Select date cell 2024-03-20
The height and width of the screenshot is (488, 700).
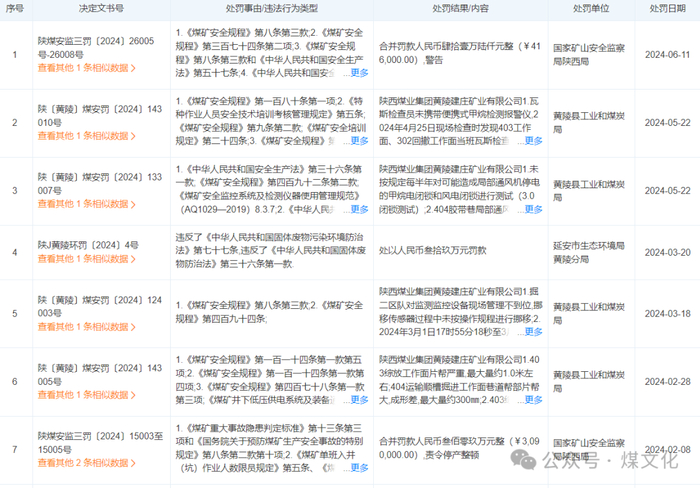tap(667, 253)
